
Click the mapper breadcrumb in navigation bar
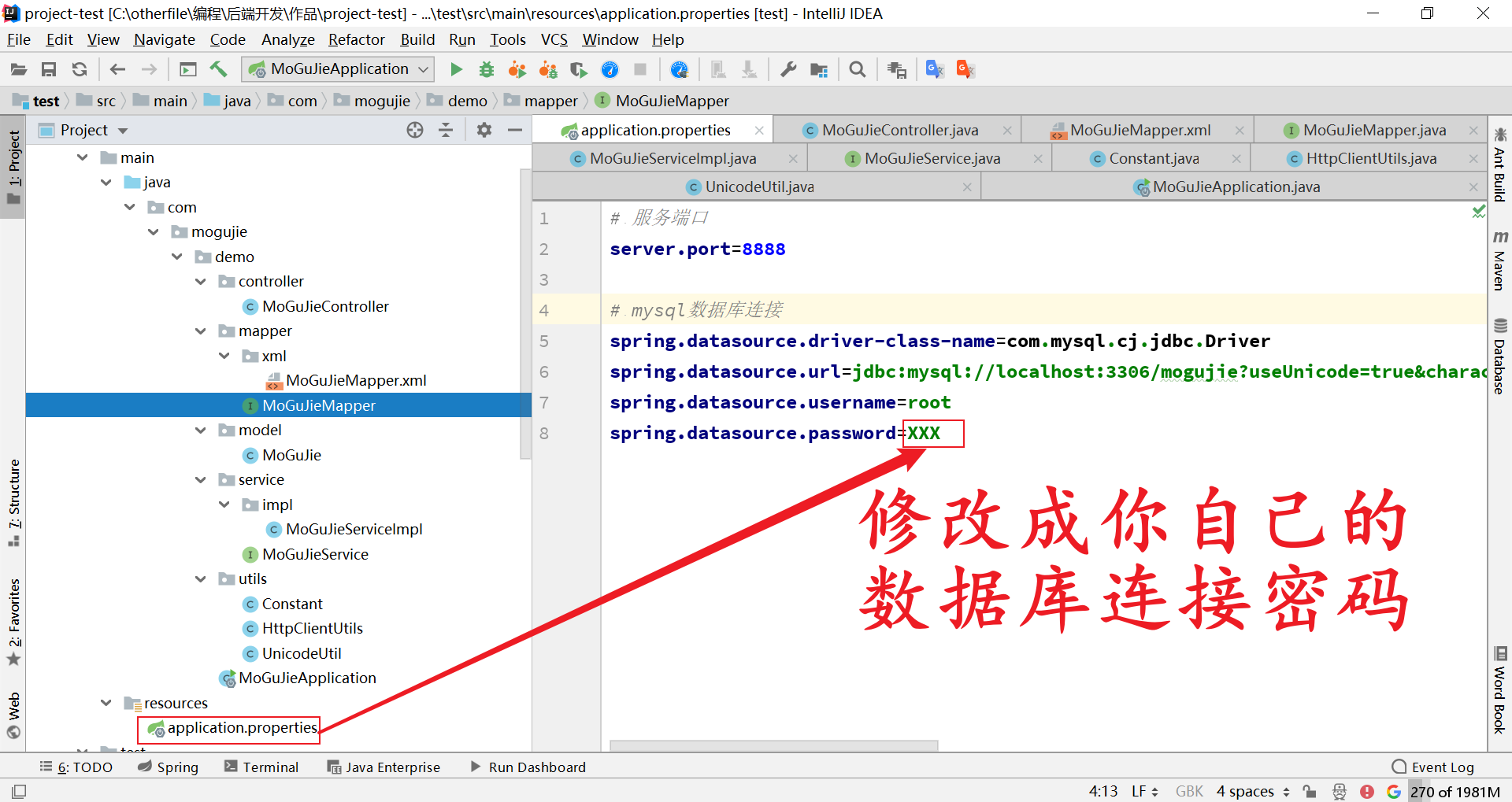542,101
